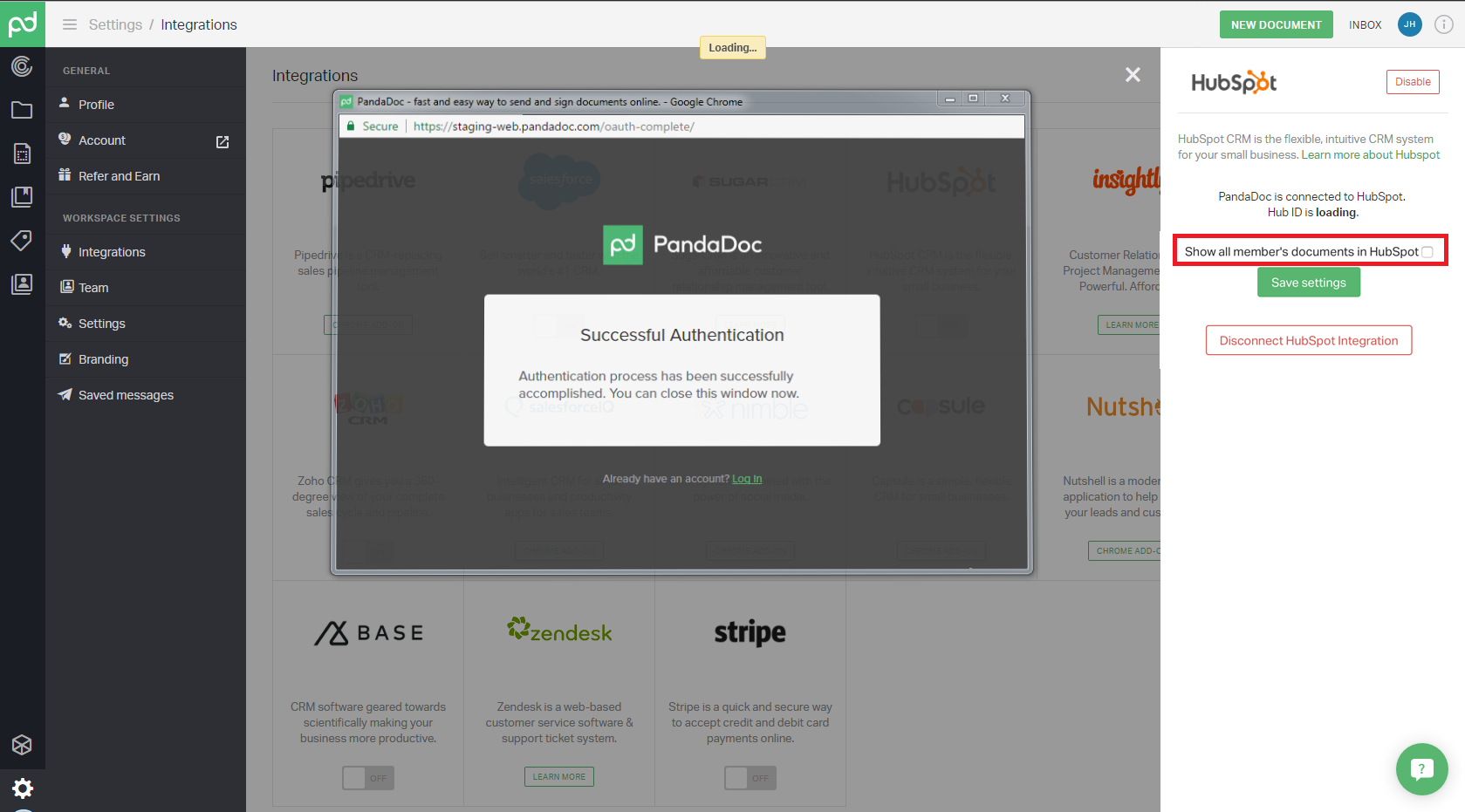Click the secure padlock icon in popup address bar
Screen dimensions: 1465x812
(x=351, y=126)
